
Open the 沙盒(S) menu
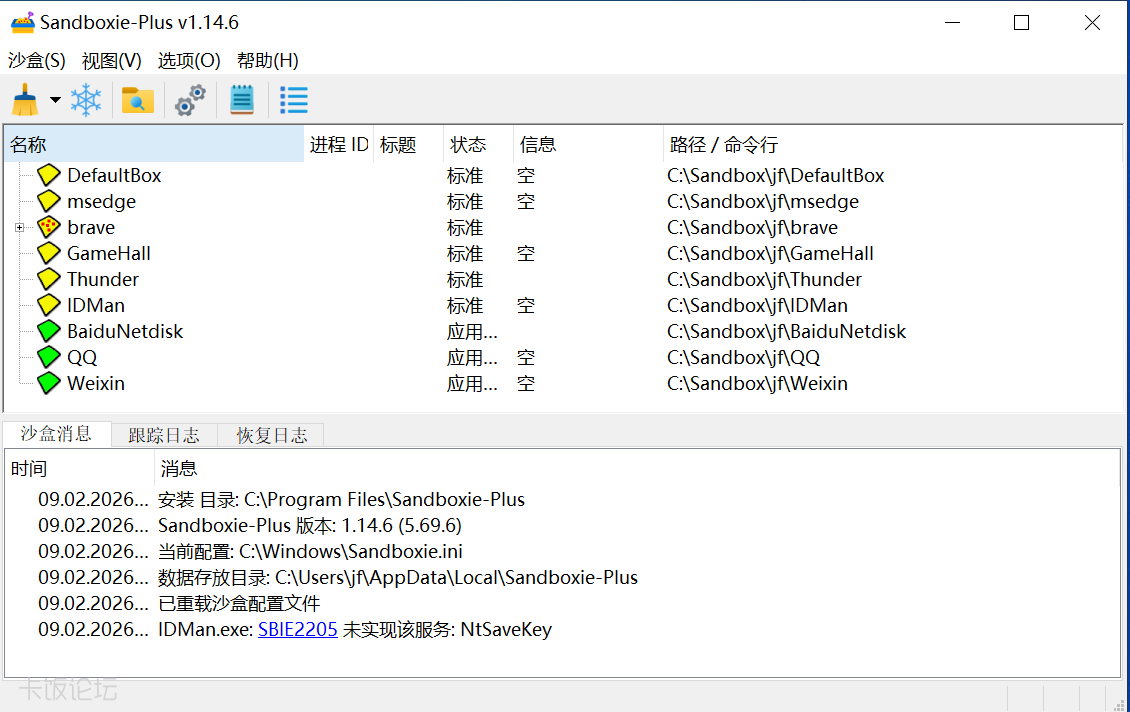(37, 60)
